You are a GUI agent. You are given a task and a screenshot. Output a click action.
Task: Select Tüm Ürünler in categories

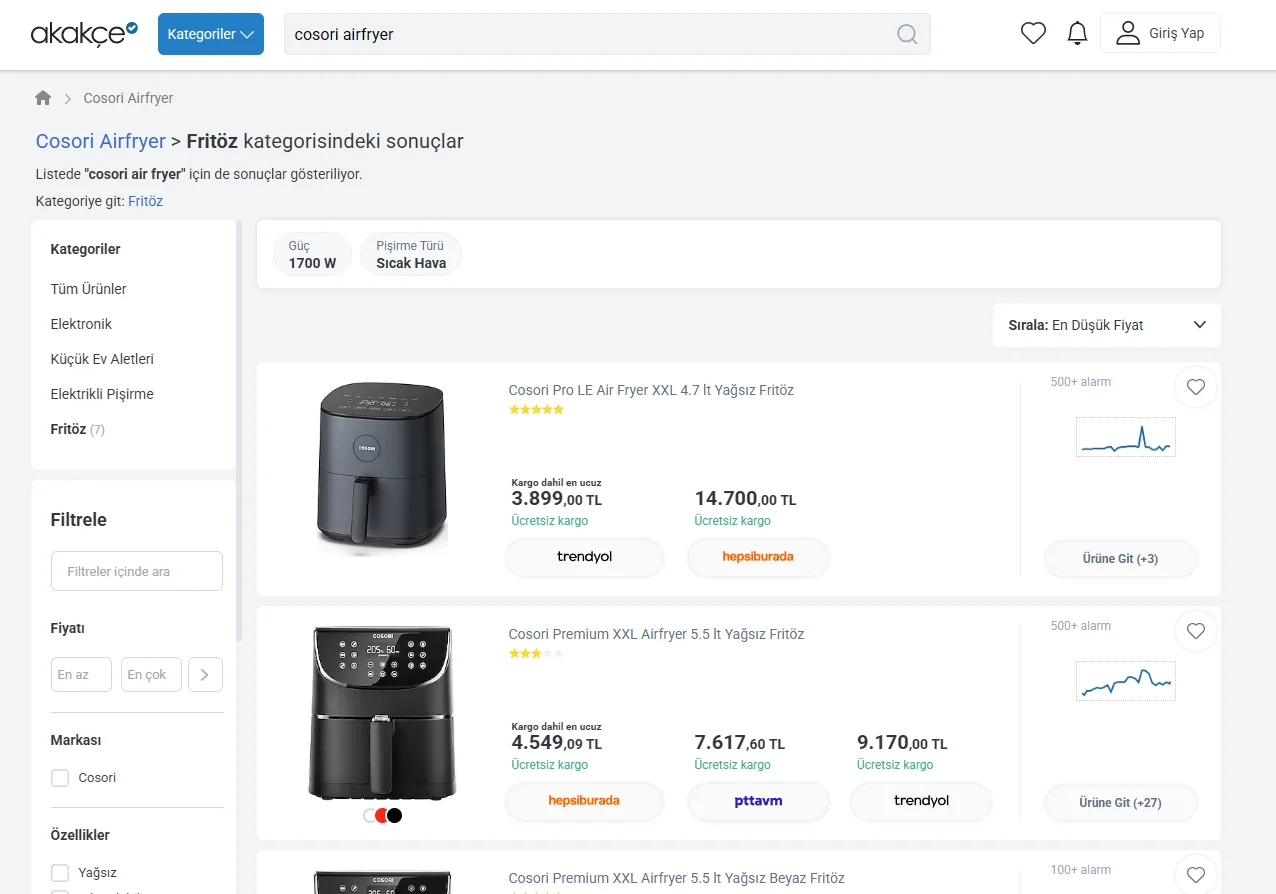point(89,289)
